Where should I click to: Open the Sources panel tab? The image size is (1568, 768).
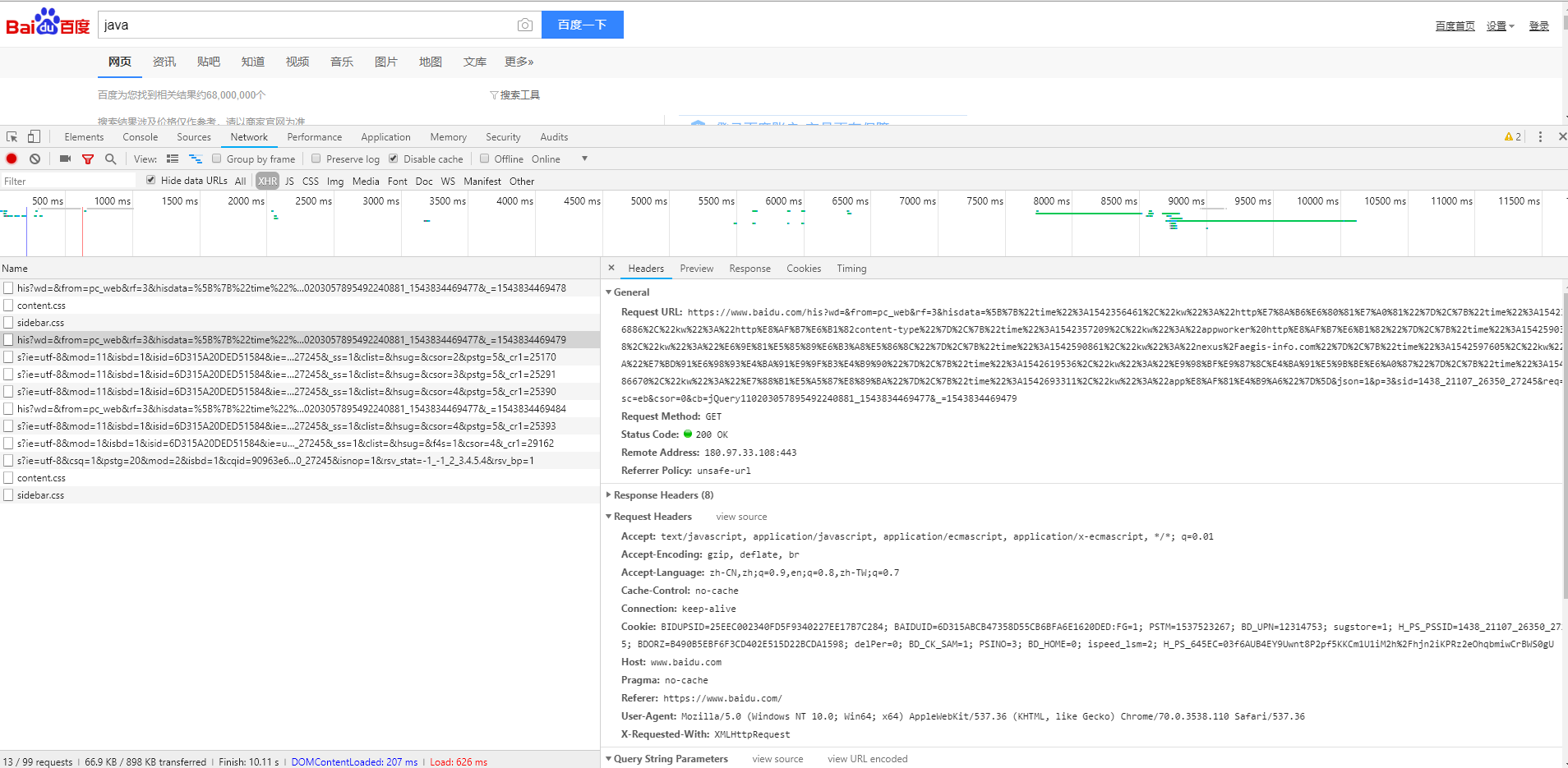(x=194, y=137)
